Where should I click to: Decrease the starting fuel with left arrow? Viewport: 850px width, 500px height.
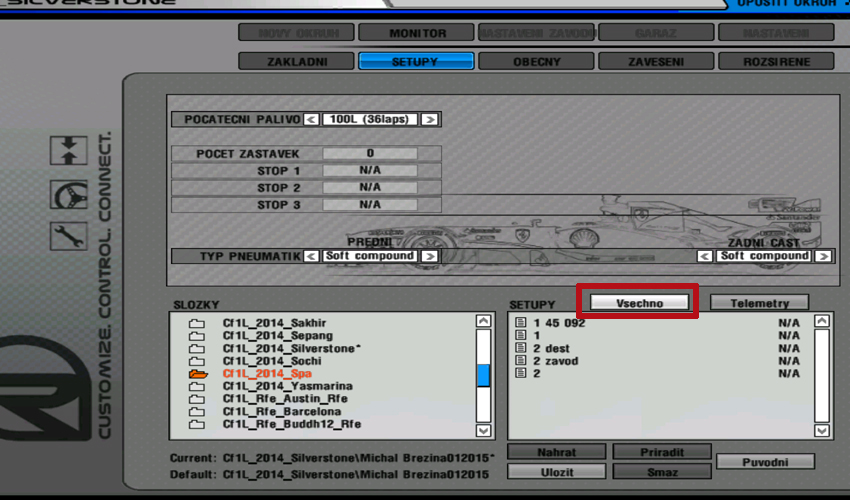[x=311, y=119]
